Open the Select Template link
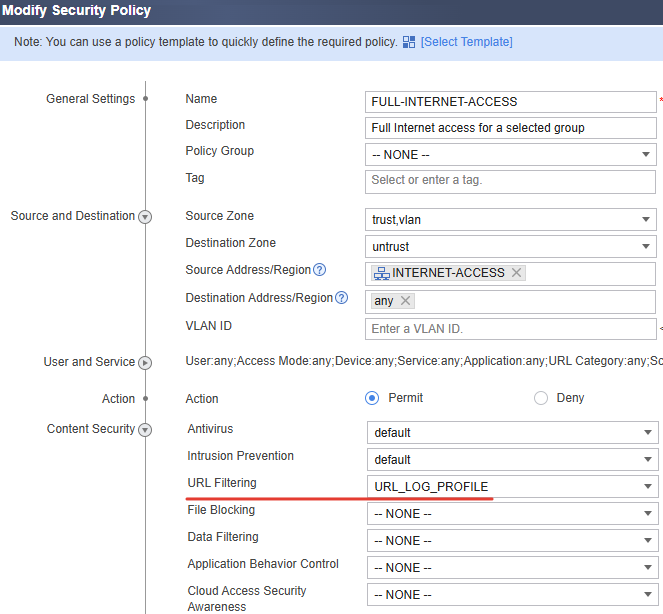 click(466, 42)
